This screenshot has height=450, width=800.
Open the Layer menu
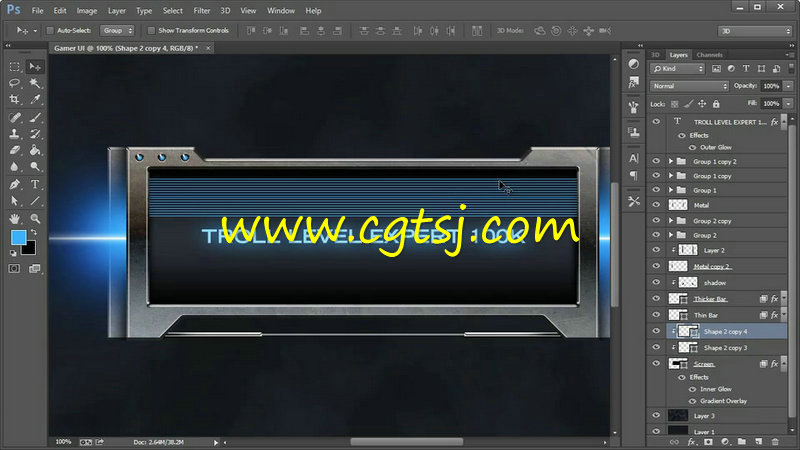(x=116, y=11)
